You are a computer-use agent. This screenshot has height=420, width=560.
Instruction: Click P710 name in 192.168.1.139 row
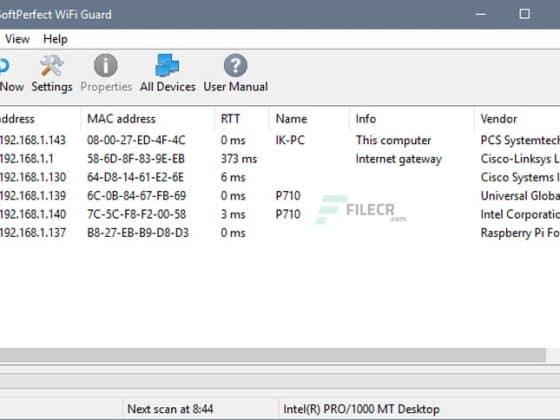point(288,196)
